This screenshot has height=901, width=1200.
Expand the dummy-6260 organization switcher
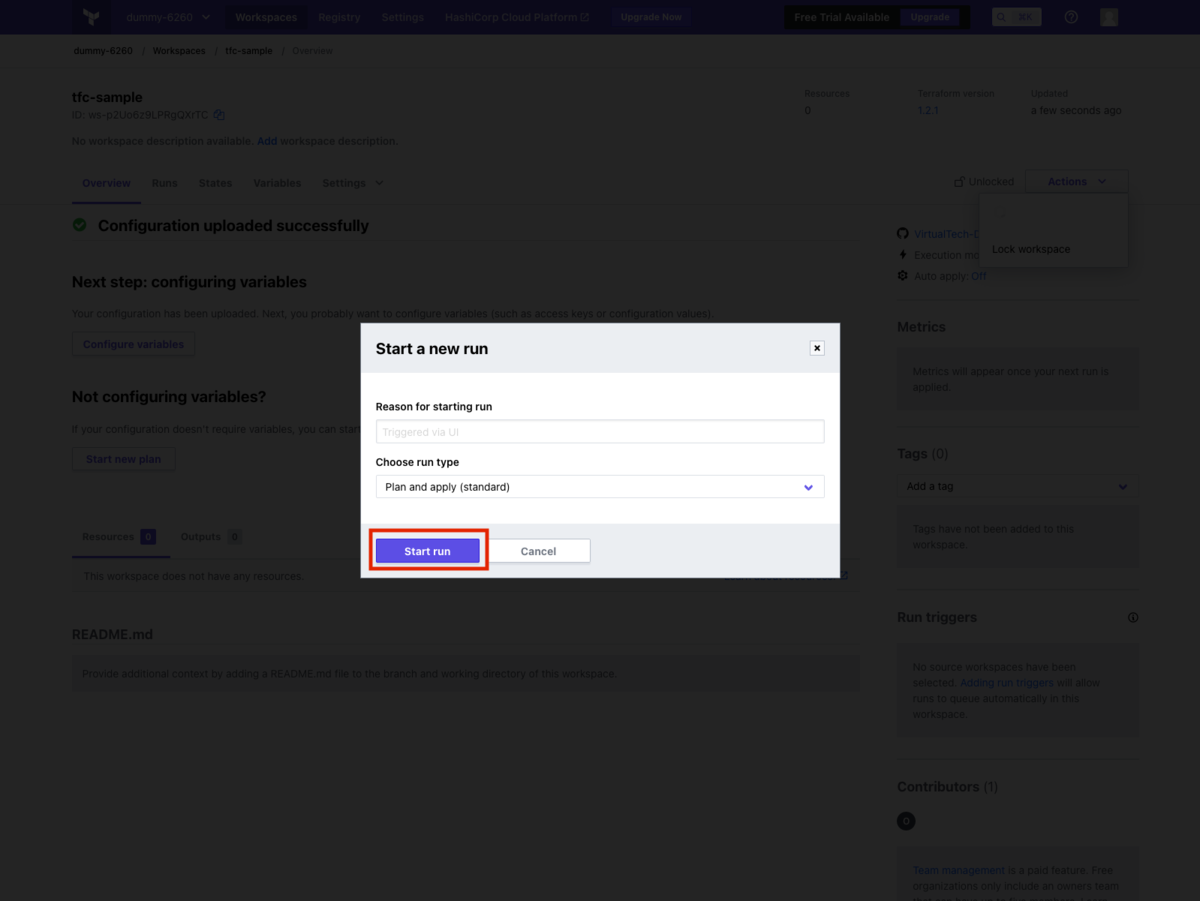pyautogui.click(x=168, y=17)
